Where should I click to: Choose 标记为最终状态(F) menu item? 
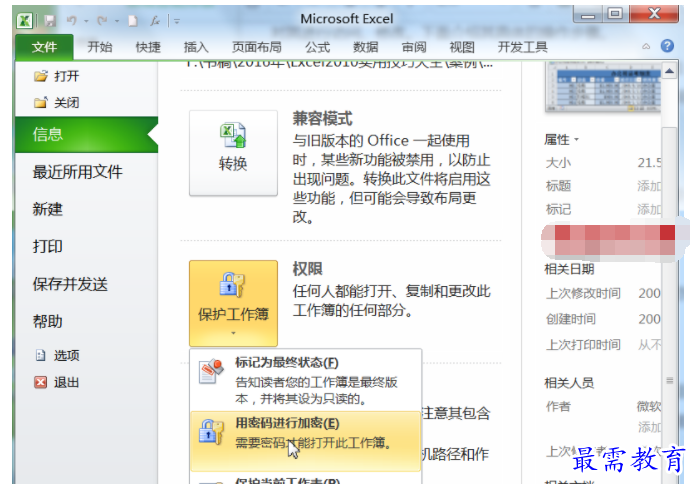click(305, 380)
